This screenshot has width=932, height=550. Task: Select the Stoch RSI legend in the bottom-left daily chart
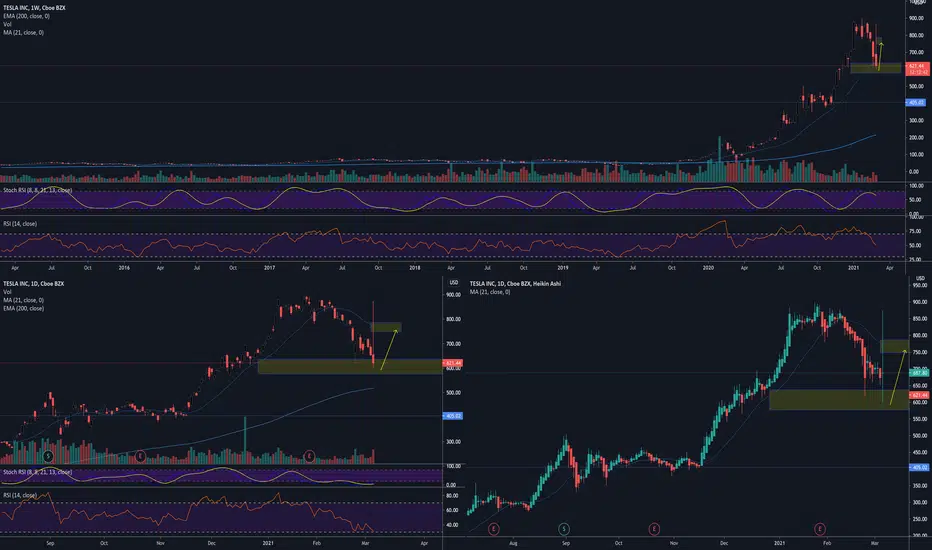point(37,472)
